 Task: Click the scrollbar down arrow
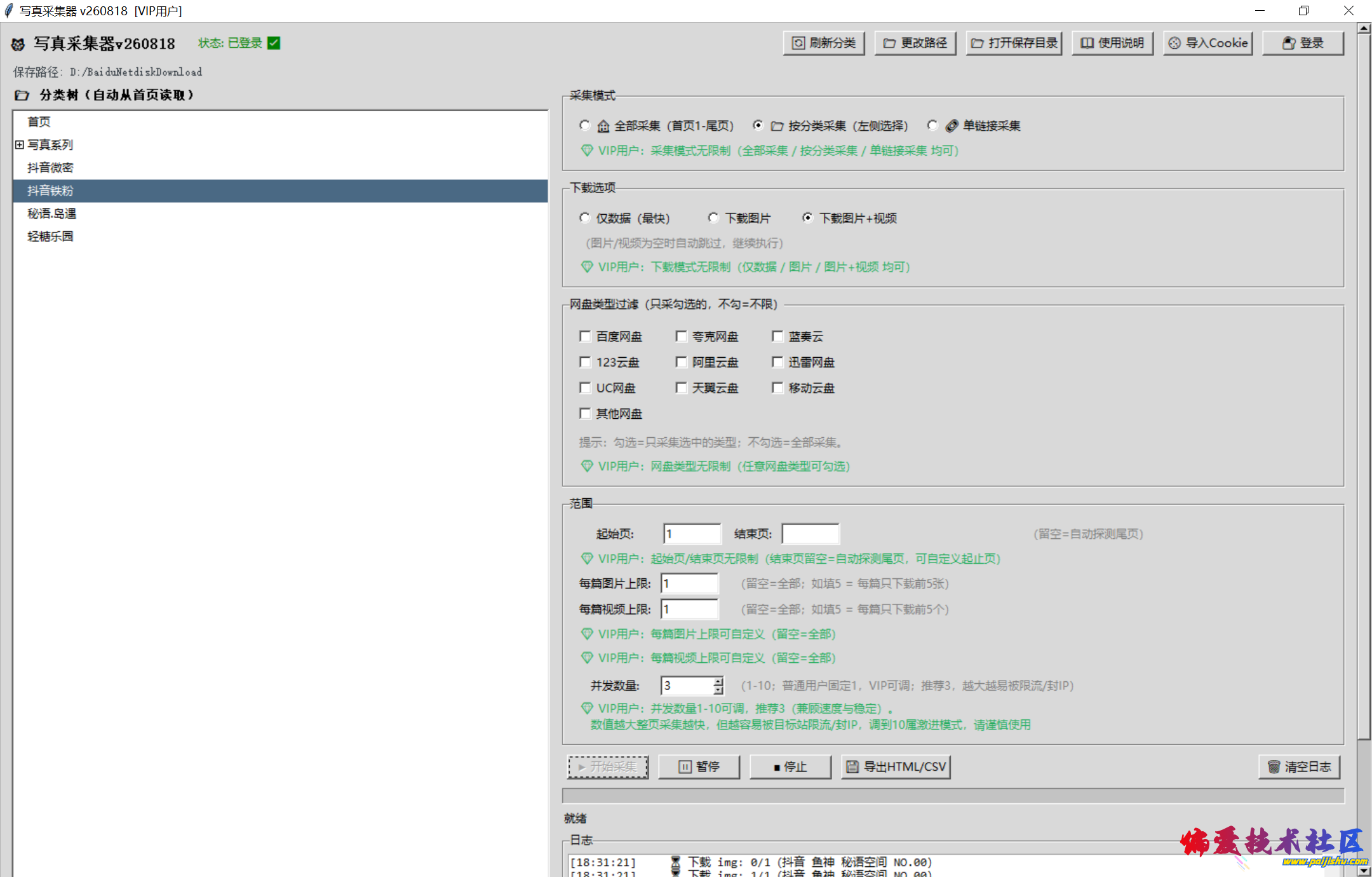pos(1364,871)
